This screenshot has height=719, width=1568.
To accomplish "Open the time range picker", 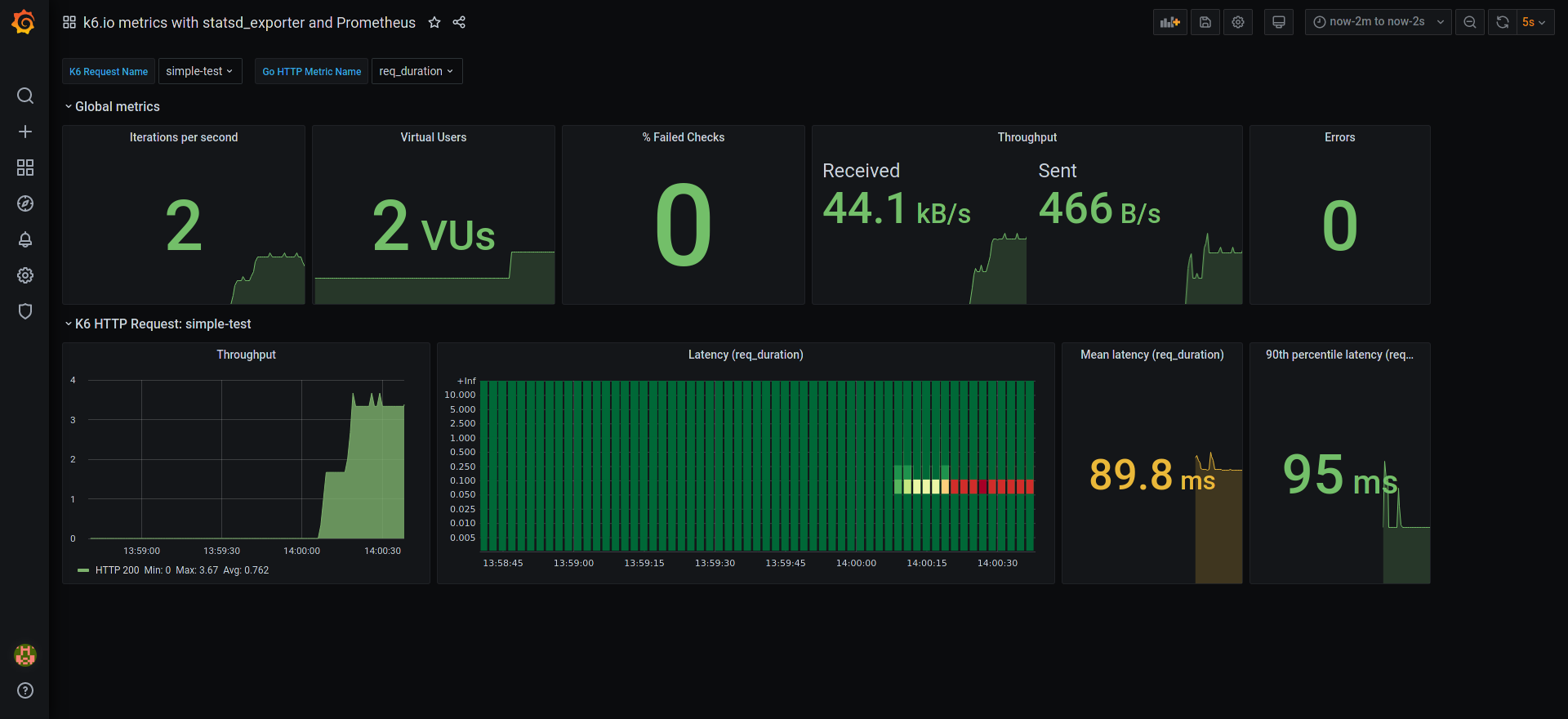I will (x=1377, y=22).
